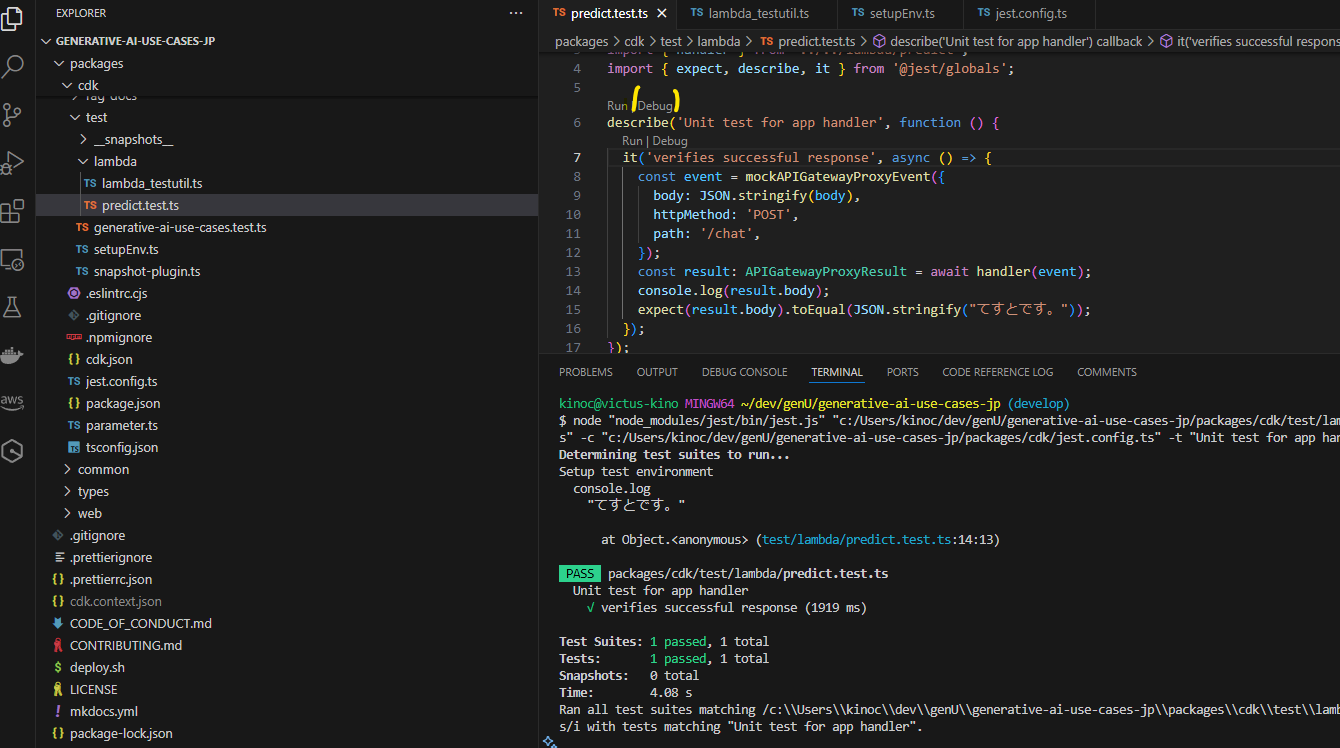
Task: Open the Run and Debug view
Action: pos(13,163)
